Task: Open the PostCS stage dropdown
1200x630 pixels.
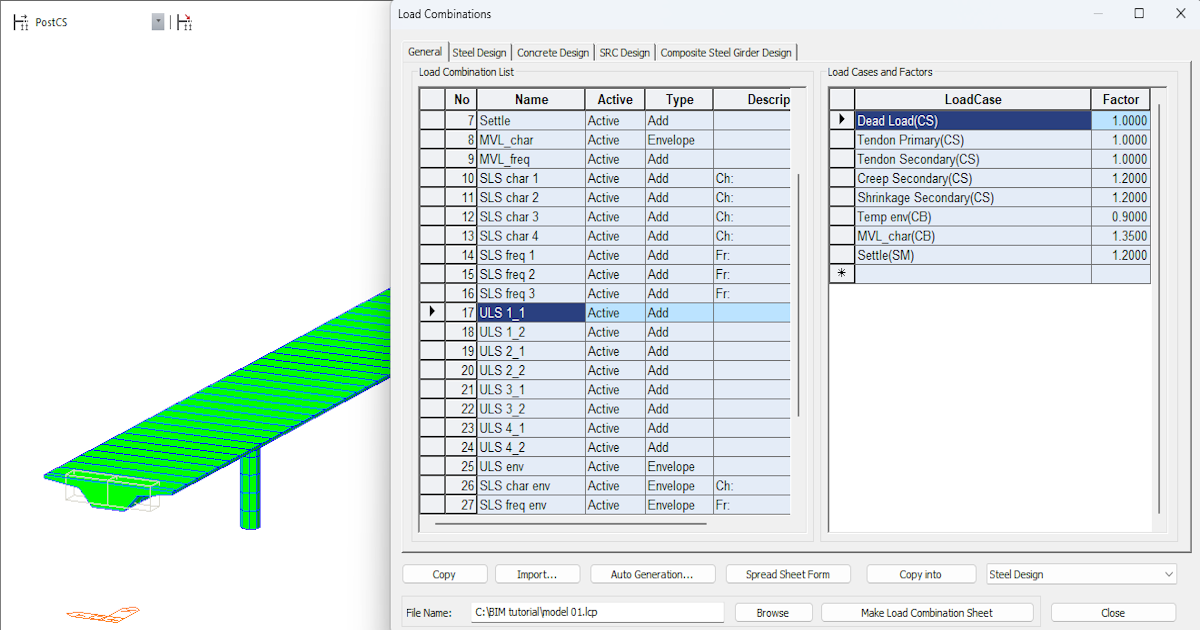Action: click(158, 22)
